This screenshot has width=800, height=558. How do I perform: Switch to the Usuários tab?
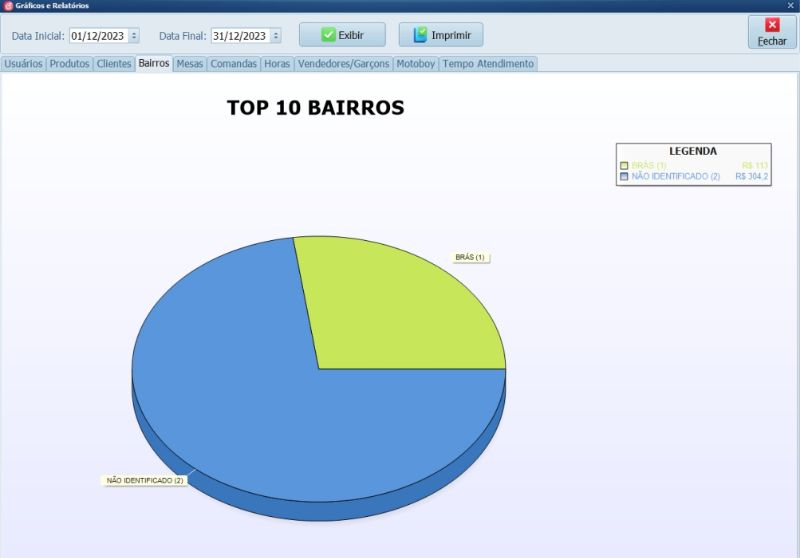tap(23, 63)
